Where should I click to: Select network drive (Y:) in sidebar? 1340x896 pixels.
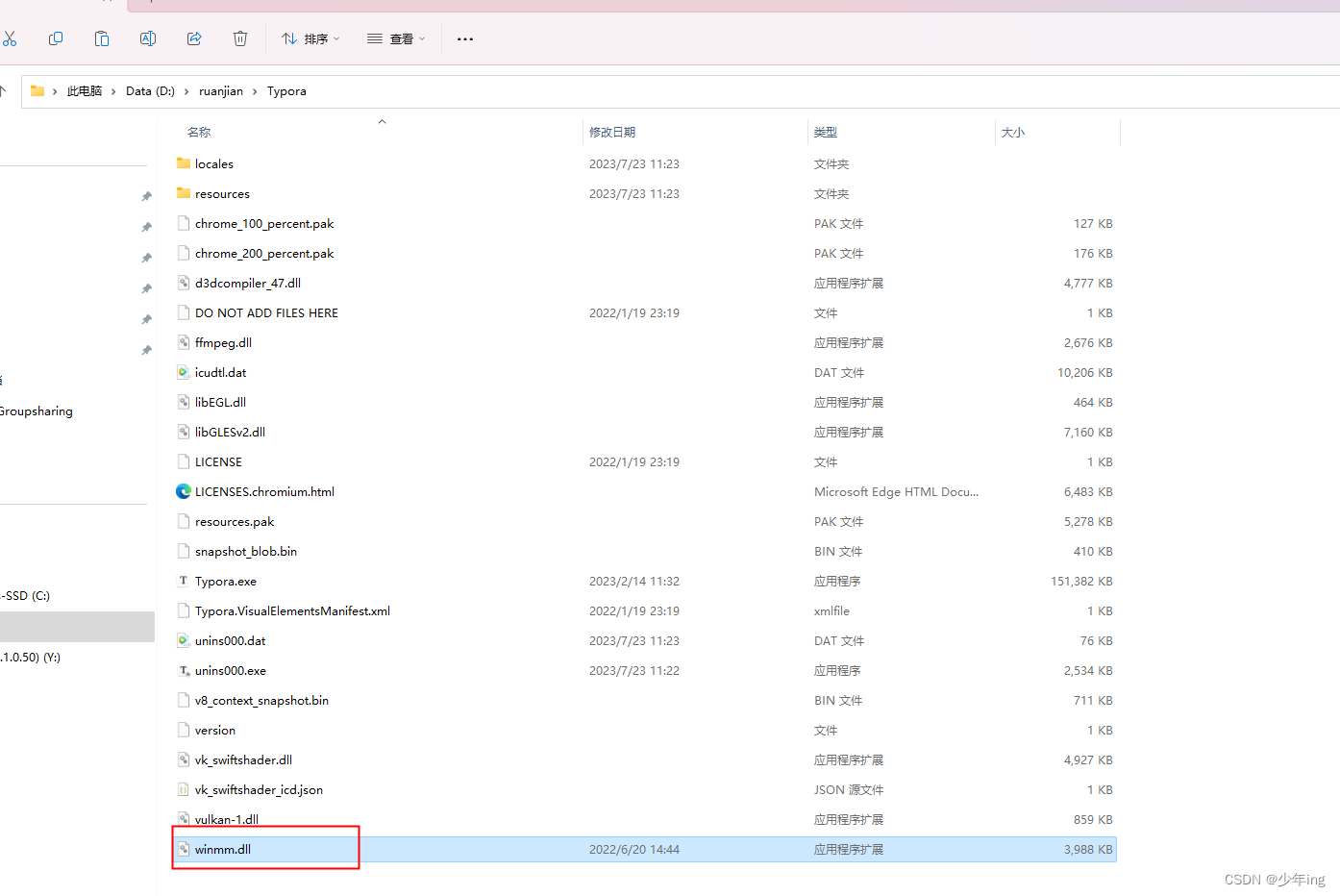click(x=31, y=658)
